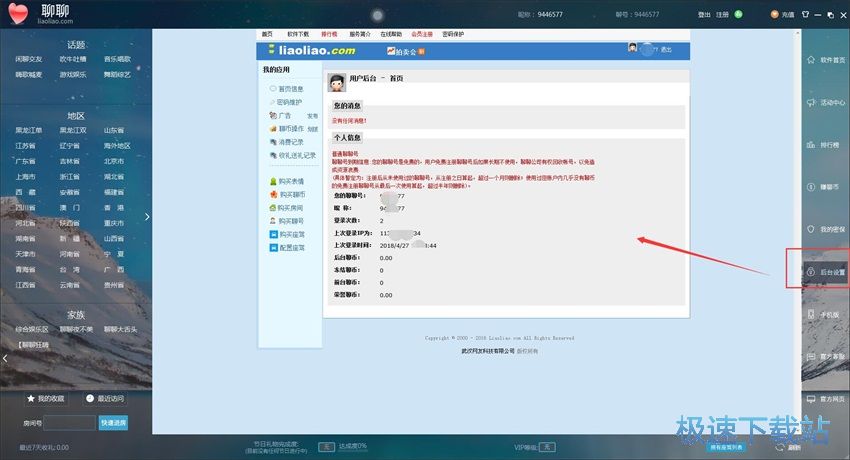Click the 购买表情 green person icon
The image size is (850, 460).
[273, 182]
